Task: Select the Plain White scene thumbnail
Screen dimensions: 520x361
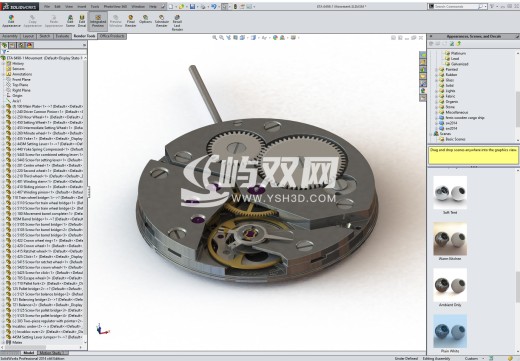Action: click(450, 331)
